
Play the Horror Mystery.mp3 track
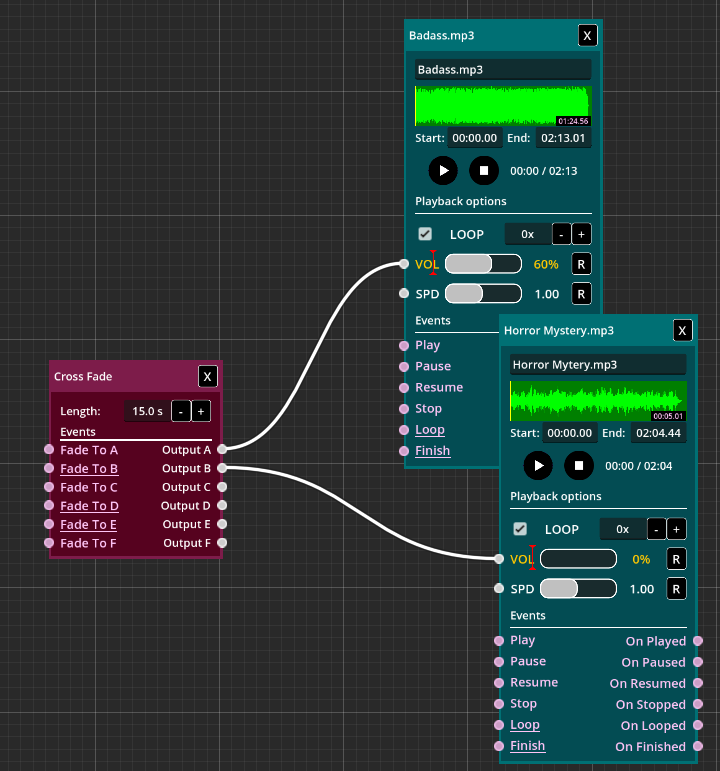[x=538, y=465]
